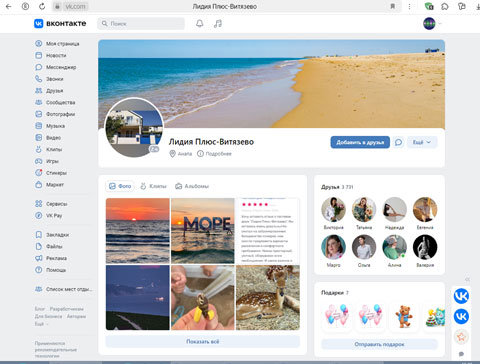Click the Закладки bookmark icon
This screenshot has height=364, width=480.
[x=39, y=235]
